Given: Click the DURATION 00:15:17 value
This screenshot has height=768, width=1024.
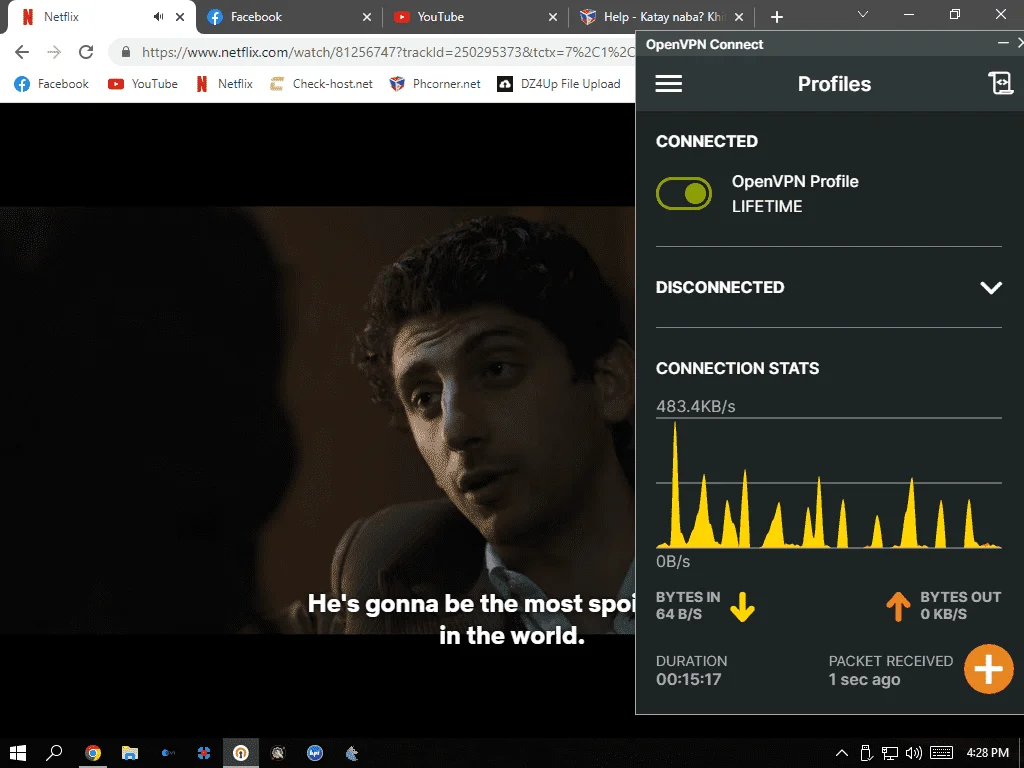Looking at the screenshot, I should 688,679.
